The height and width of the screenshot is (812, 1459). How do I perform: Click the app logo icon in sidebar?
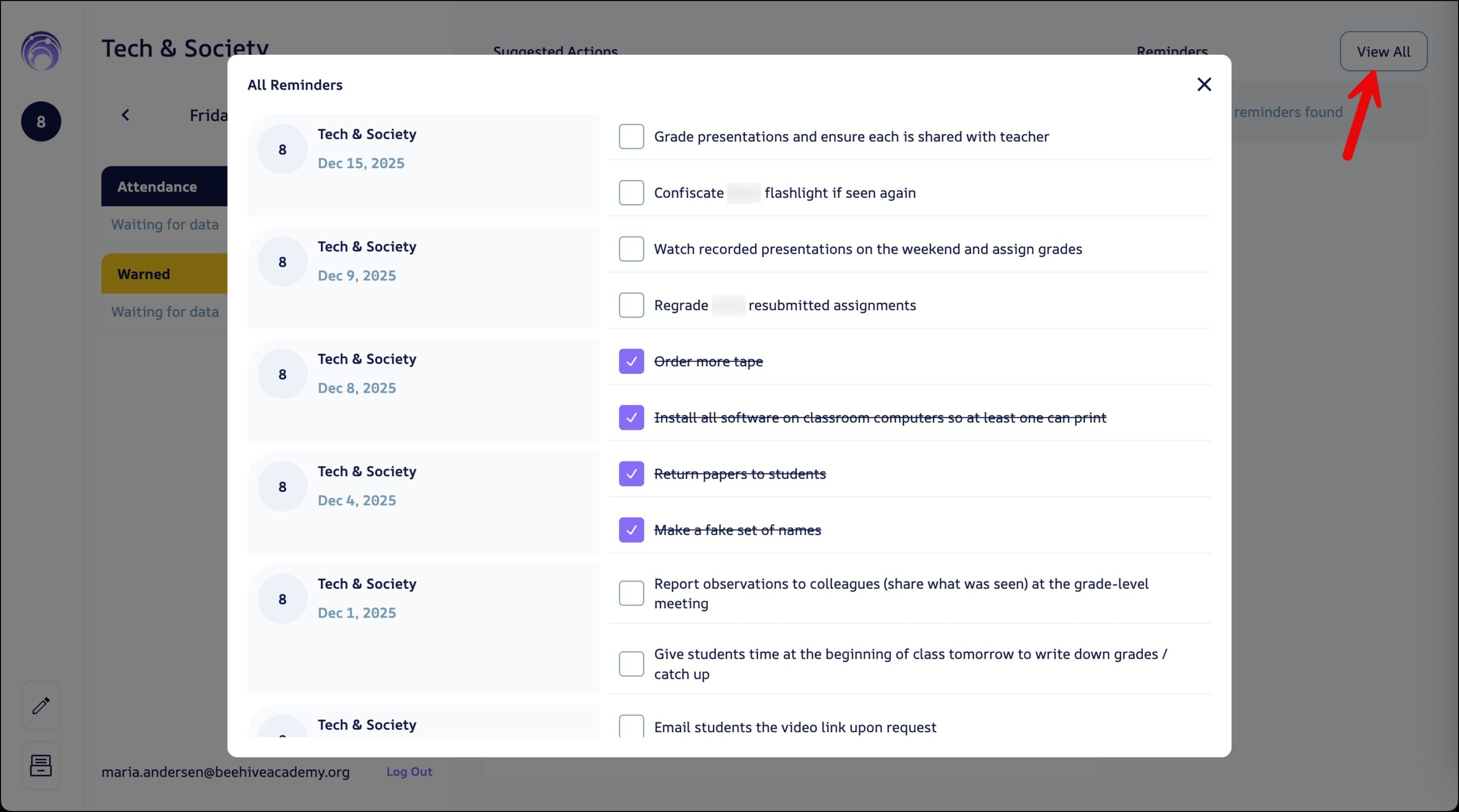point(41,51)
